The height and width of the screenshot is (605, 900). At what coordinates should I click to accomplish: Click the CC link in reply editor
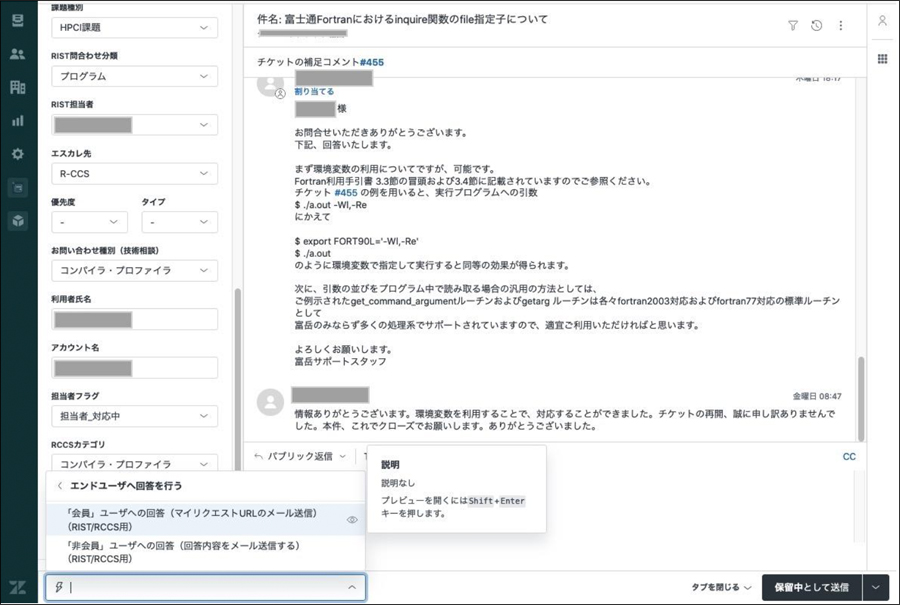coord(849,456)
